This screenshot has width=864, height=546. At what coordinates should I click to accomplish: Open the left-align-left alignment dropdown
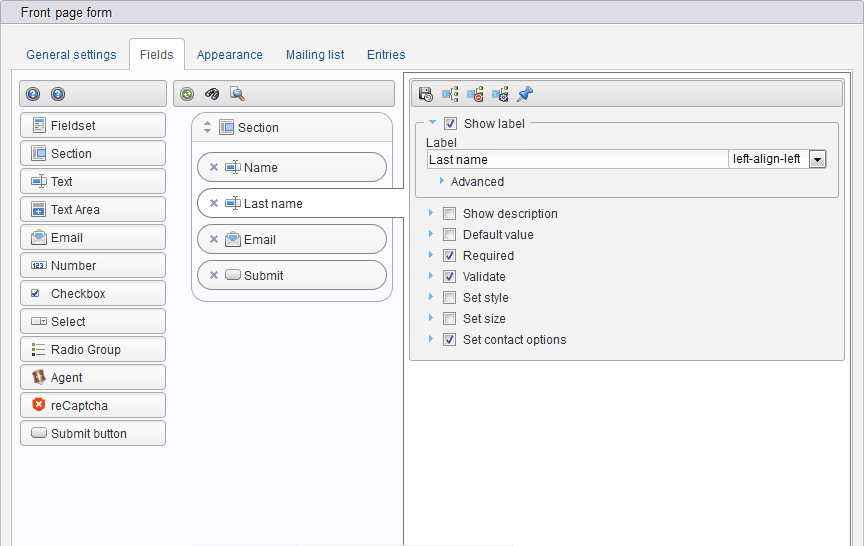click(817, 159)
